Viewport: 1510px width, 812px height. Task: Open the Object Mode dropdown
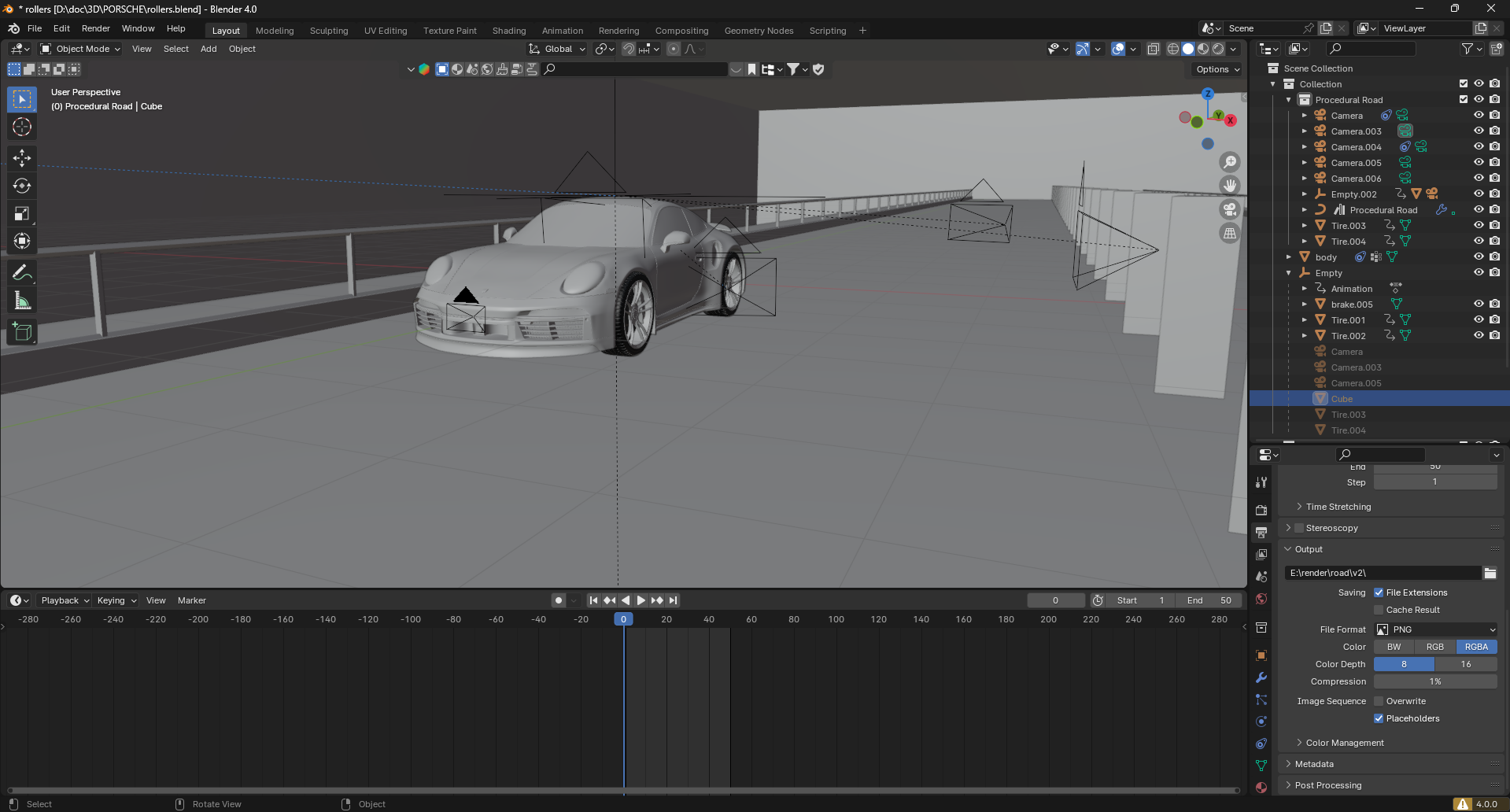pos(81,49)
